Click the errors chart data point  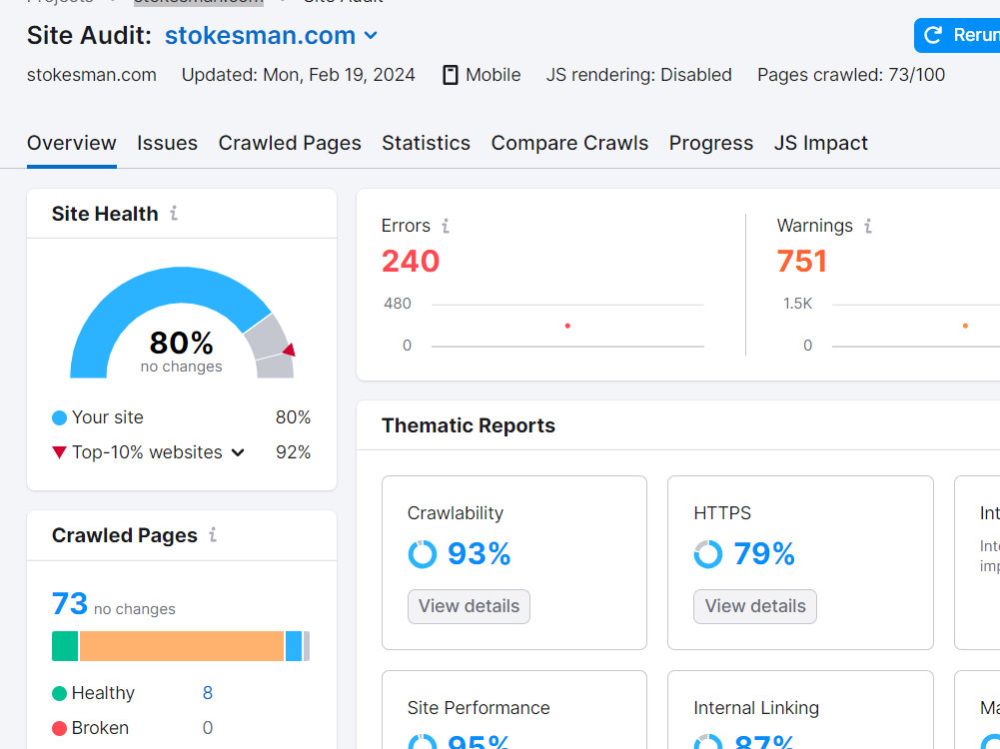568,326
